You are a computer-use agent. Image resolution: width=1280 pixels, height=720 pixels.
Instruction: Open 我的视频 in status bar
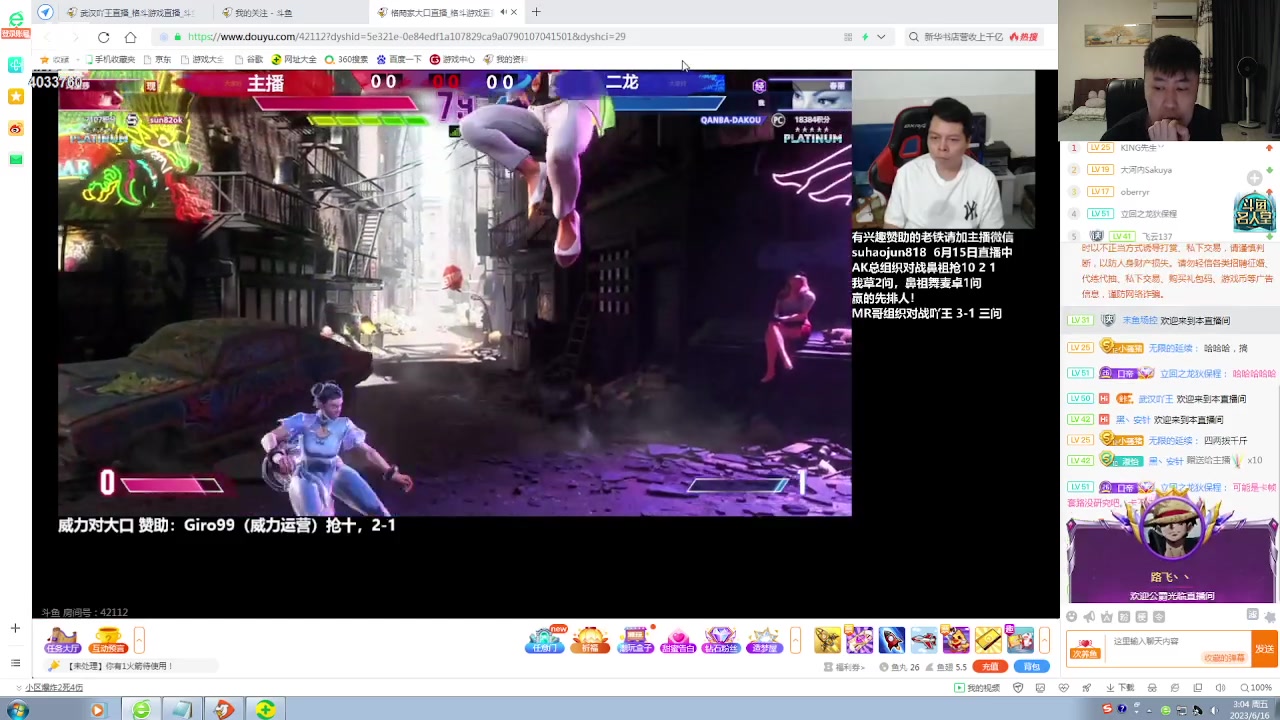click(977, 688)
